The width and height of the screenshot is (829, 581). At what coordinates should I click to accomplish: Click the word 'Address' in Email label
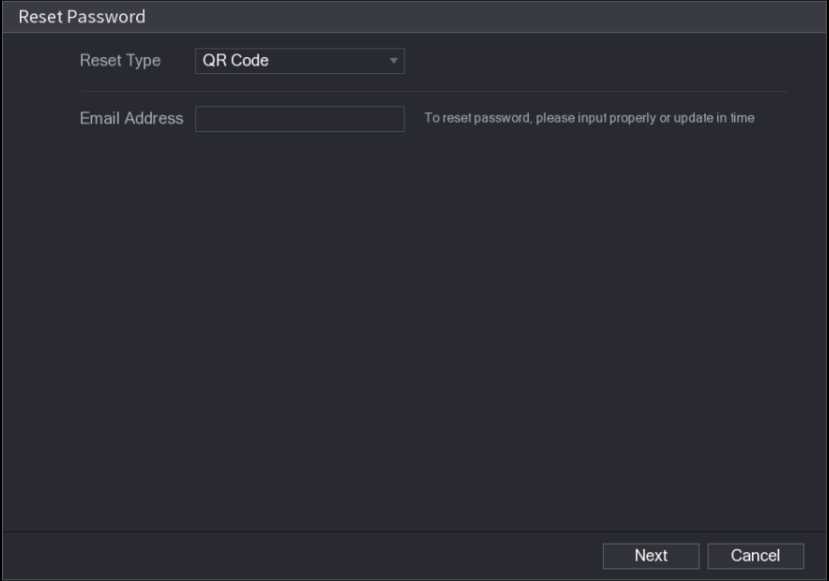[x=154, y=118]
